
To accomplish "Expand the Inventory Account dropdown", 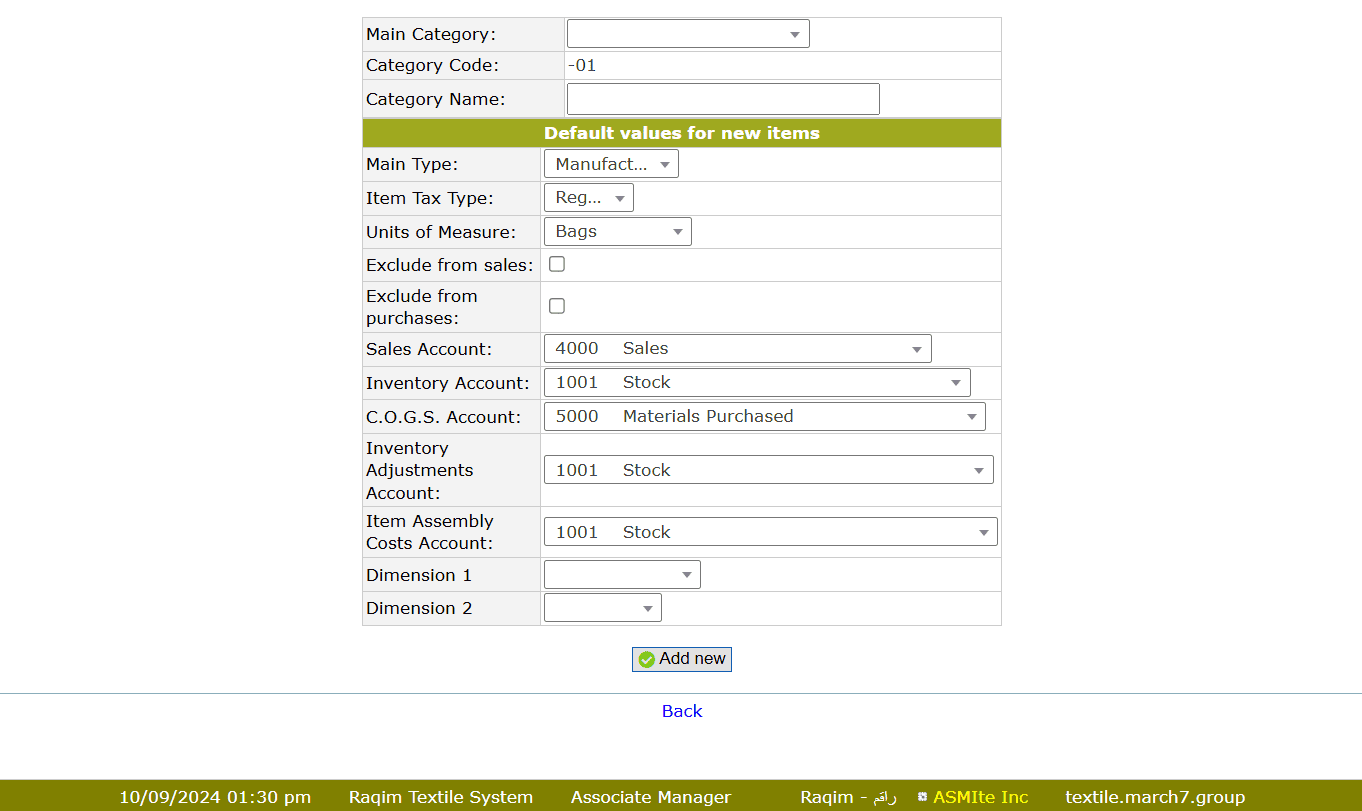I will click(756, 383).
